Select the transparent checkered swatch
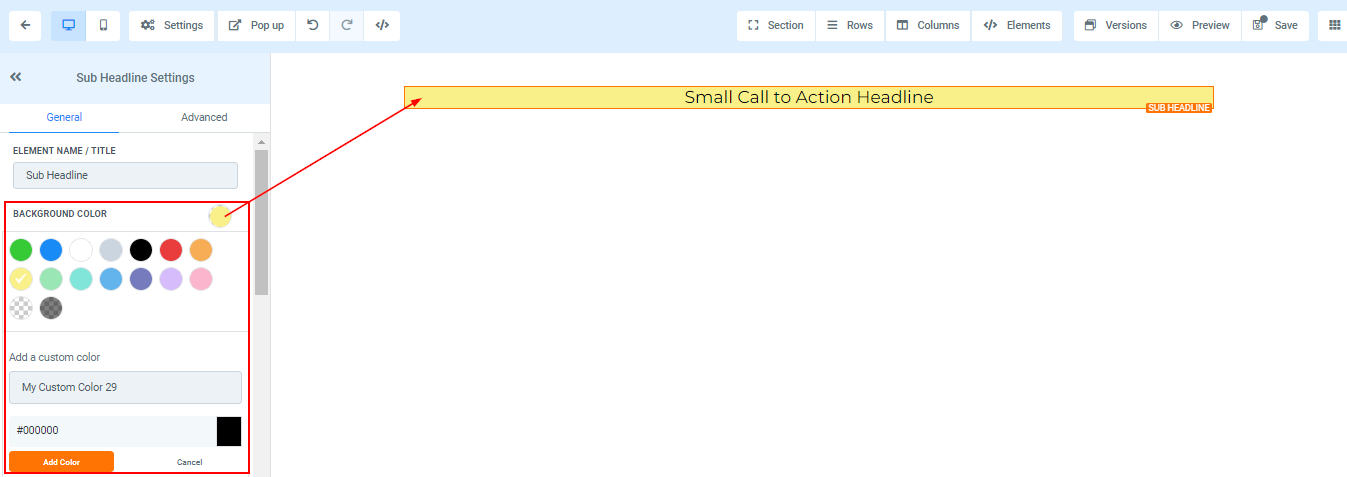Image resolution: width=1347 pixels, height=477 pixels. click(21, 308)
